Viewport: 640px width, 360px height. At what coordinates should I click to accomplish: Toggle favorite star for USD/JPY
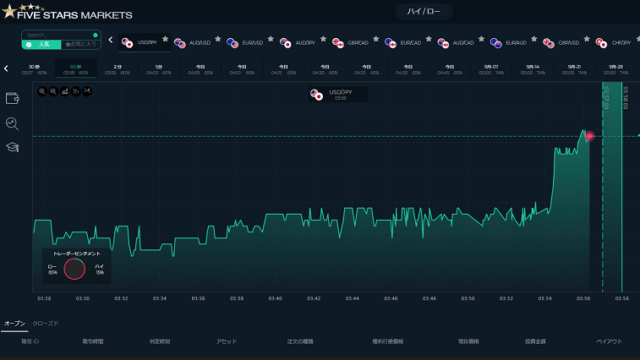[x=165, y=39]
